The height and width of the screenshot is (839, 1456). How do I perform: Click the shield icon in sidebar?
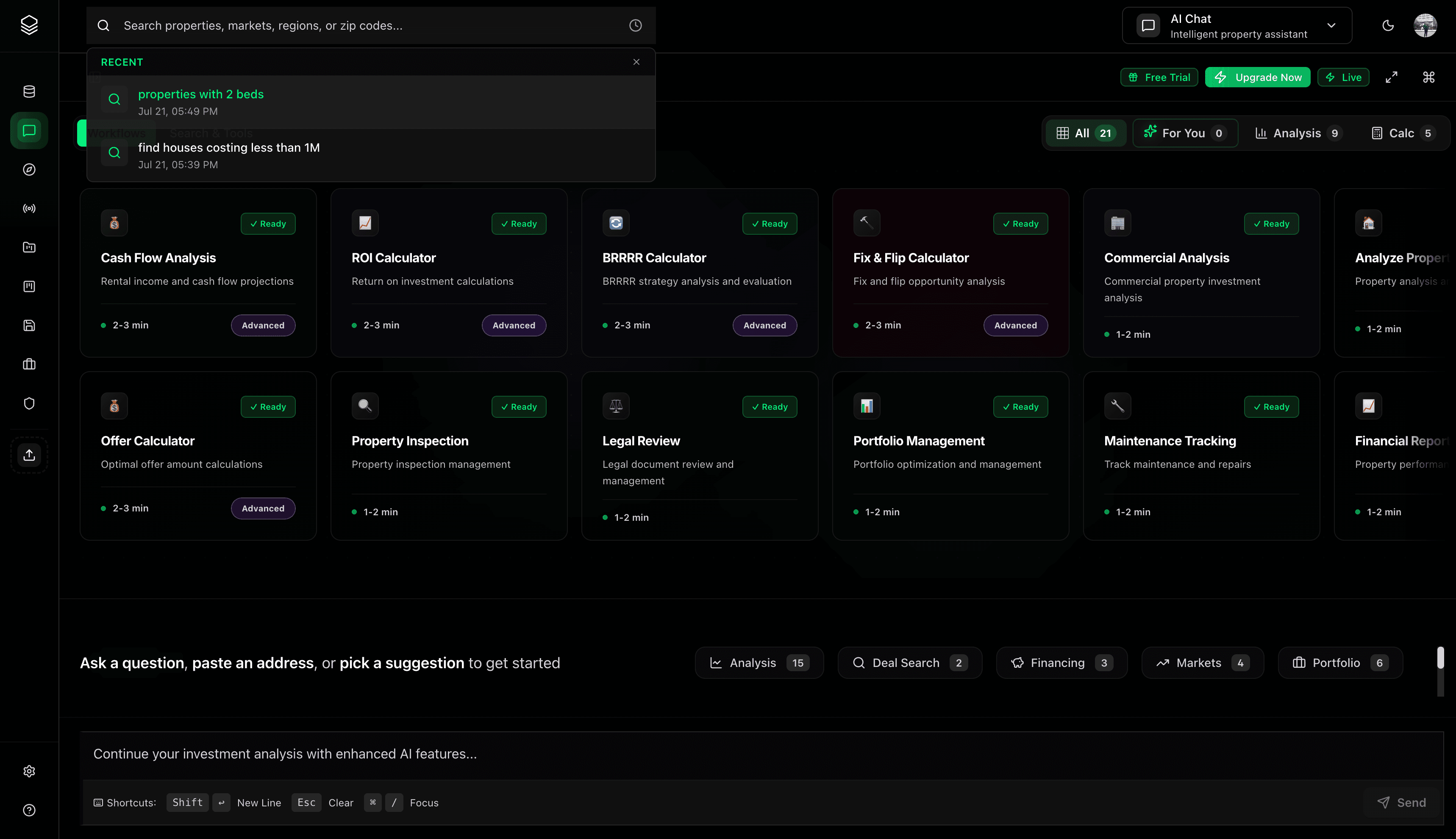[29, 403]
